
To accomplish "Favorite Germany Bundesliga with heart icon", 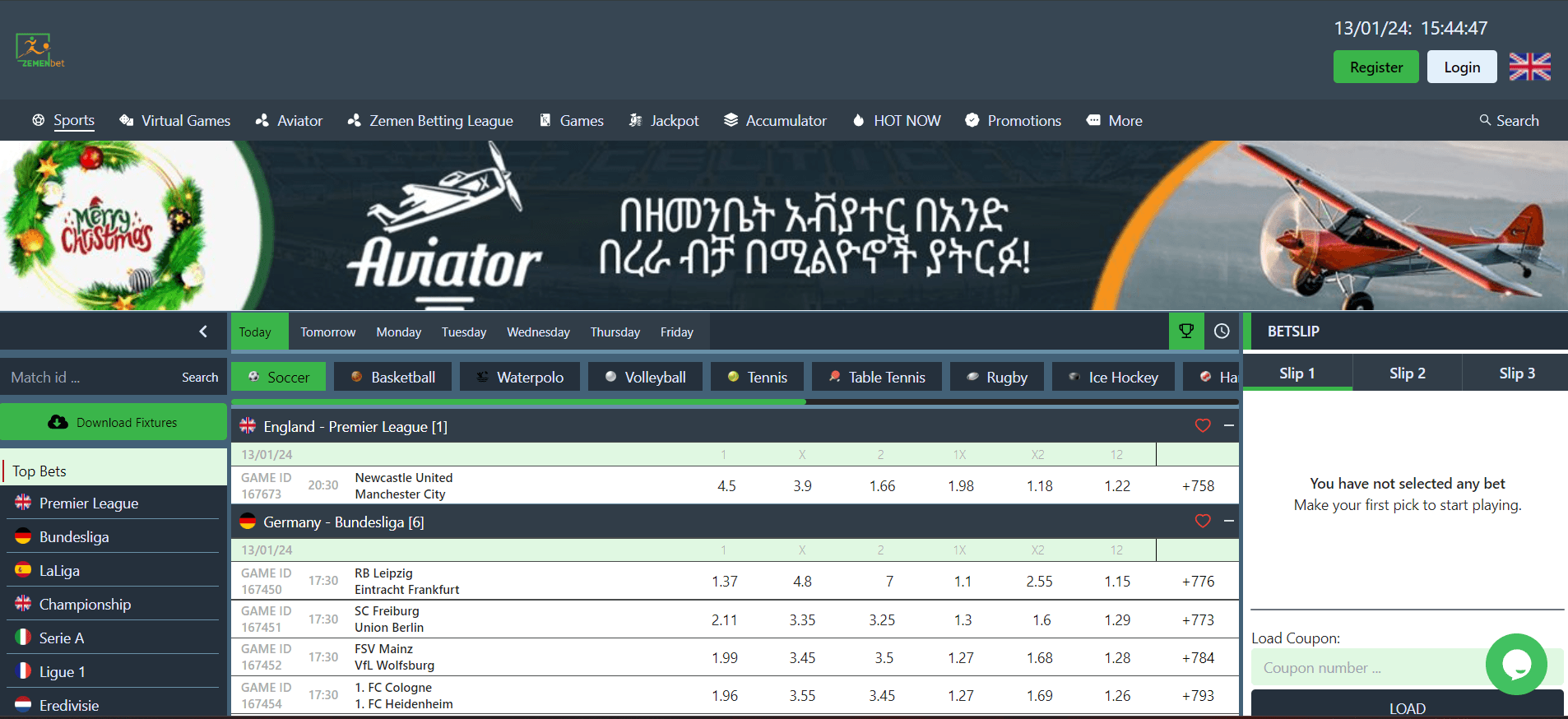I will click(1203, 522).
